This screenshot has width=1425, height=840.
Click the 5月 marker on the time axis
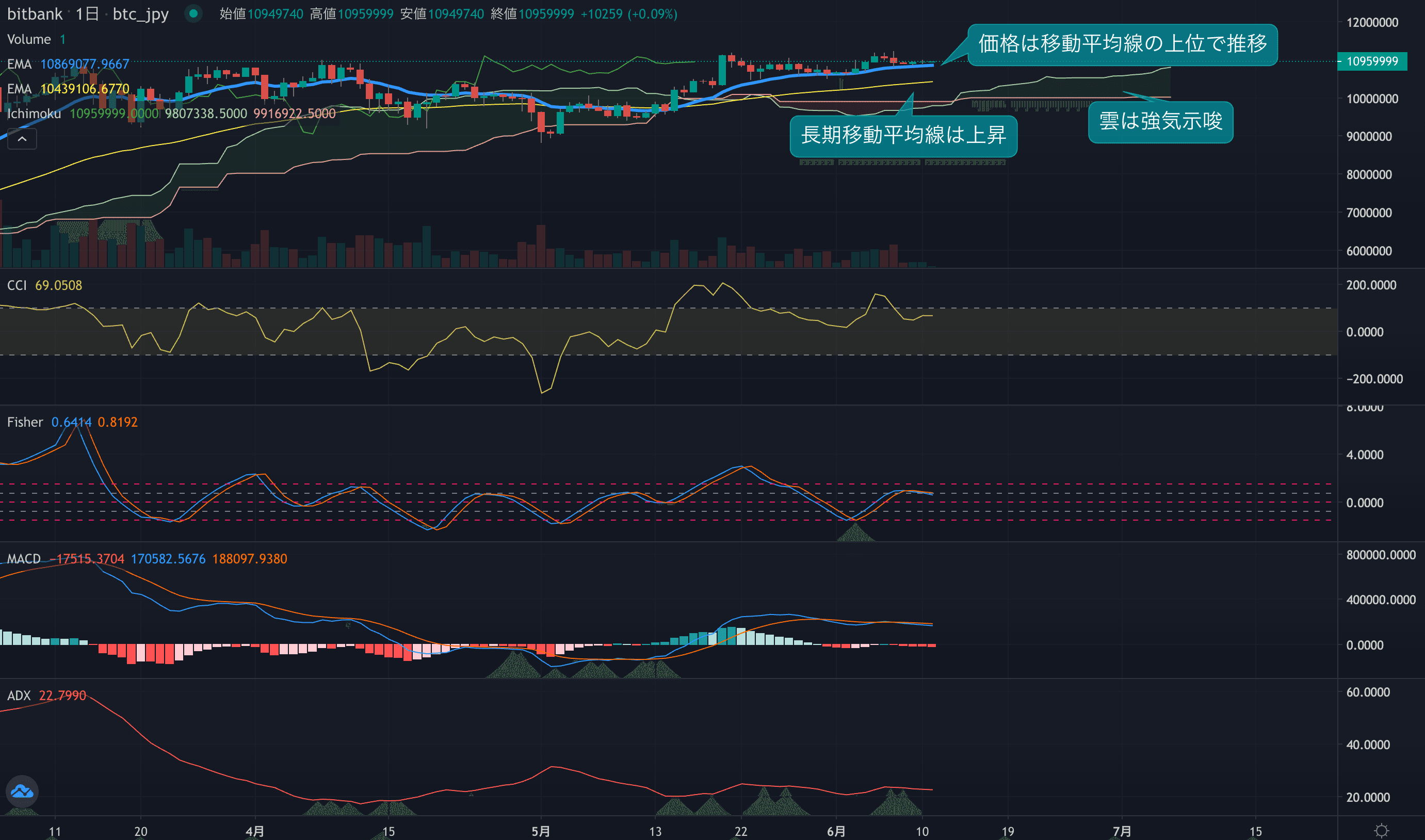coord(541,831)
